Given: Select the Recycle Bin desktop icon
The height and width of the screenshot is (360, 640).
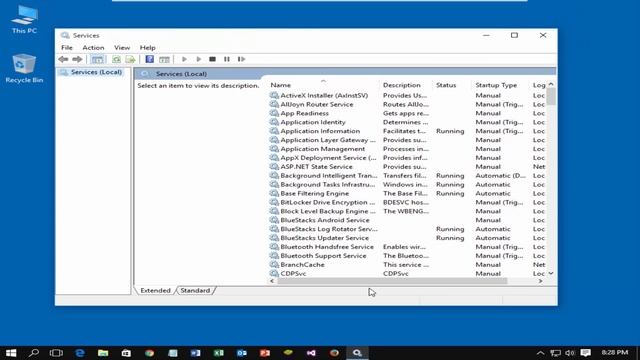Looking at the screenshot, I should [x=24, y=69].
